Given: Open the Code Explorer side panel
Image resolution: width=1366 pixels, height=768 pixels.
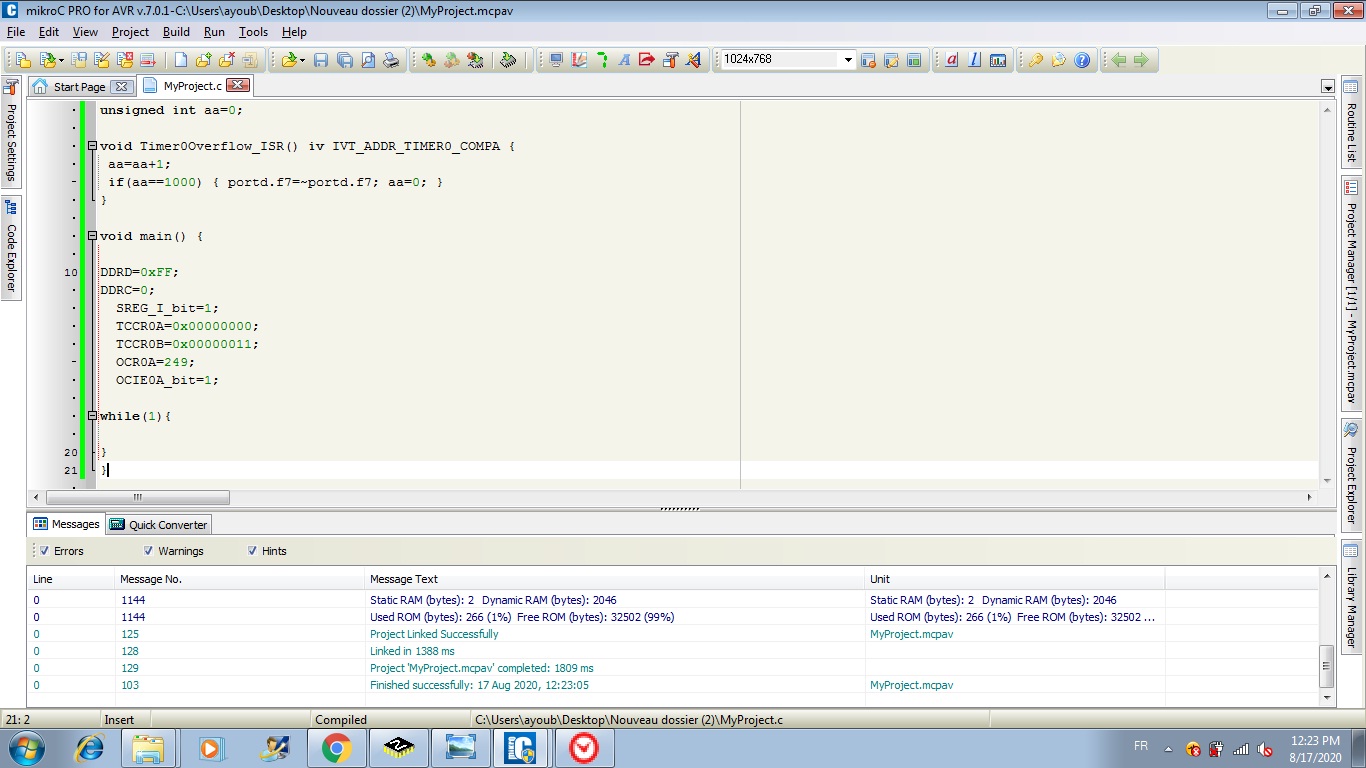Looking at the screenshot, I should tap(11, 247).
